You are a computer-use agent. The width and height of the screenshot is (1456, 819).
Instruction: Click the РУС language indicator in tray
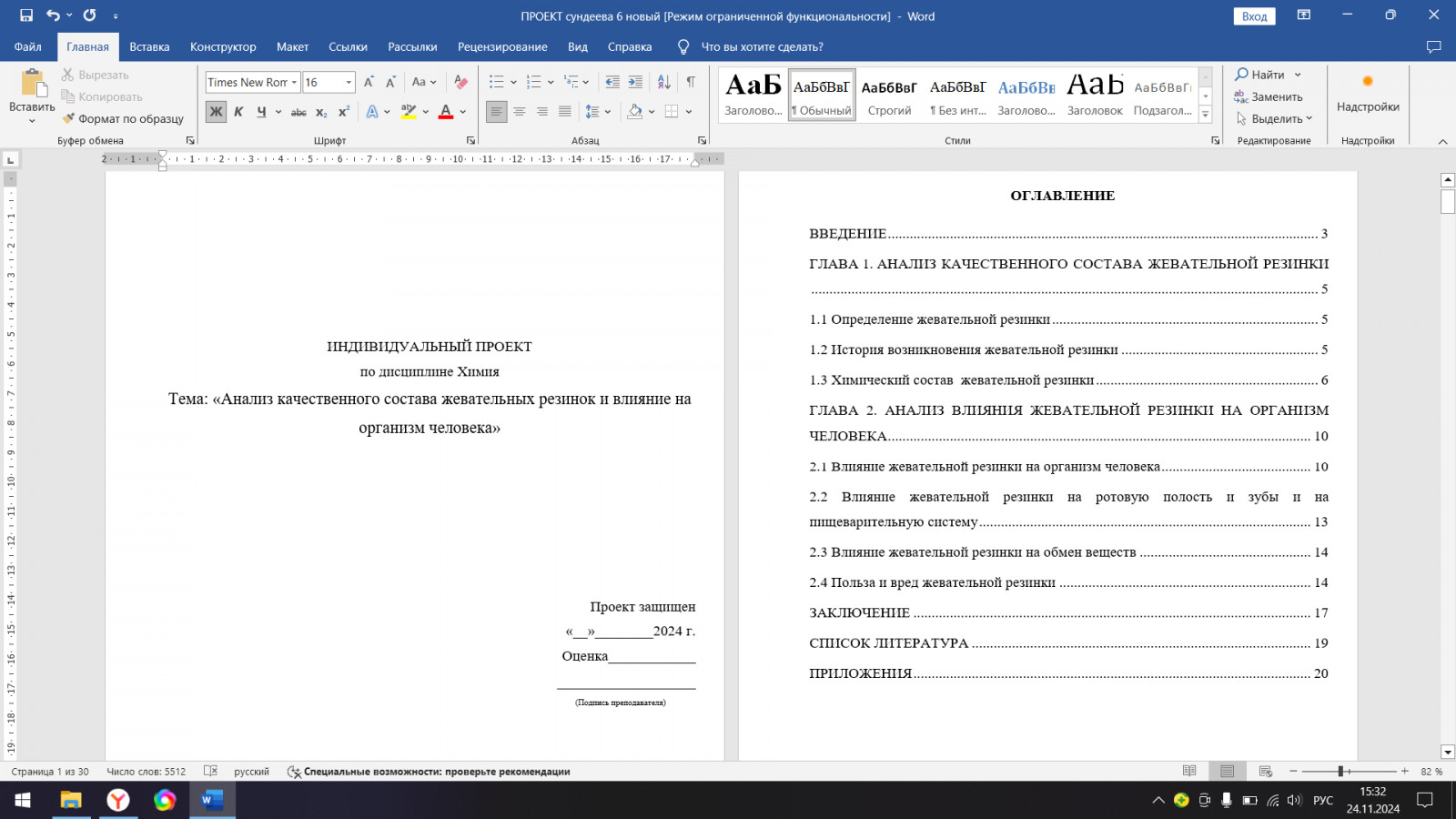pos(1323,800)
